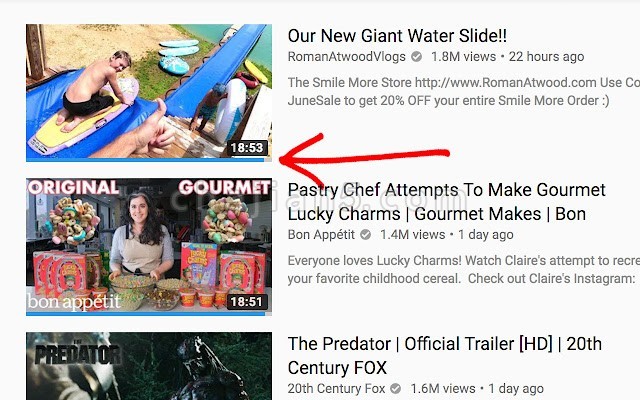Click verified badge next to 20th Century Fox
The image size is (640, 400).
coord(396,388)
